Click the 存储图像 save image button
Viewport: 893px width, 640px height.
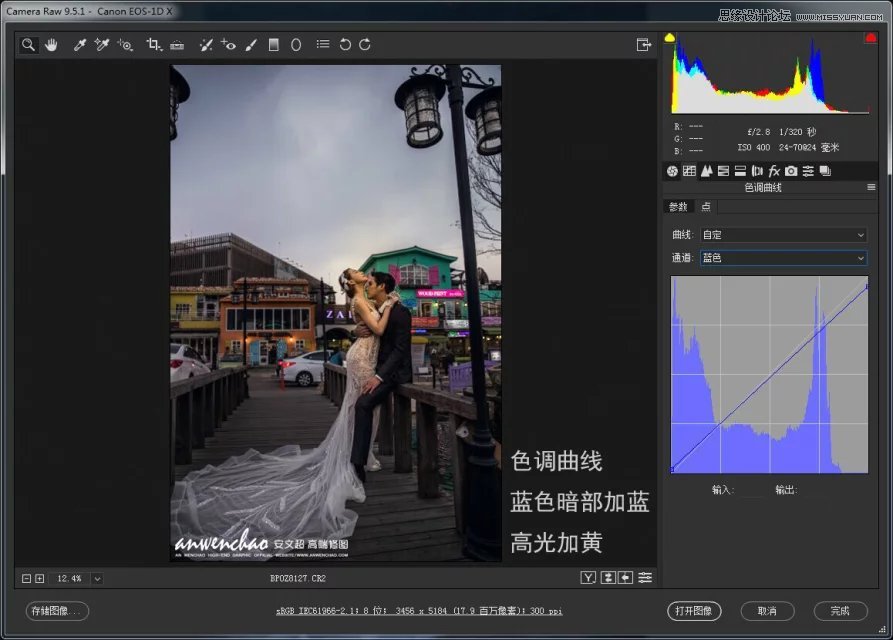point(57,611)
